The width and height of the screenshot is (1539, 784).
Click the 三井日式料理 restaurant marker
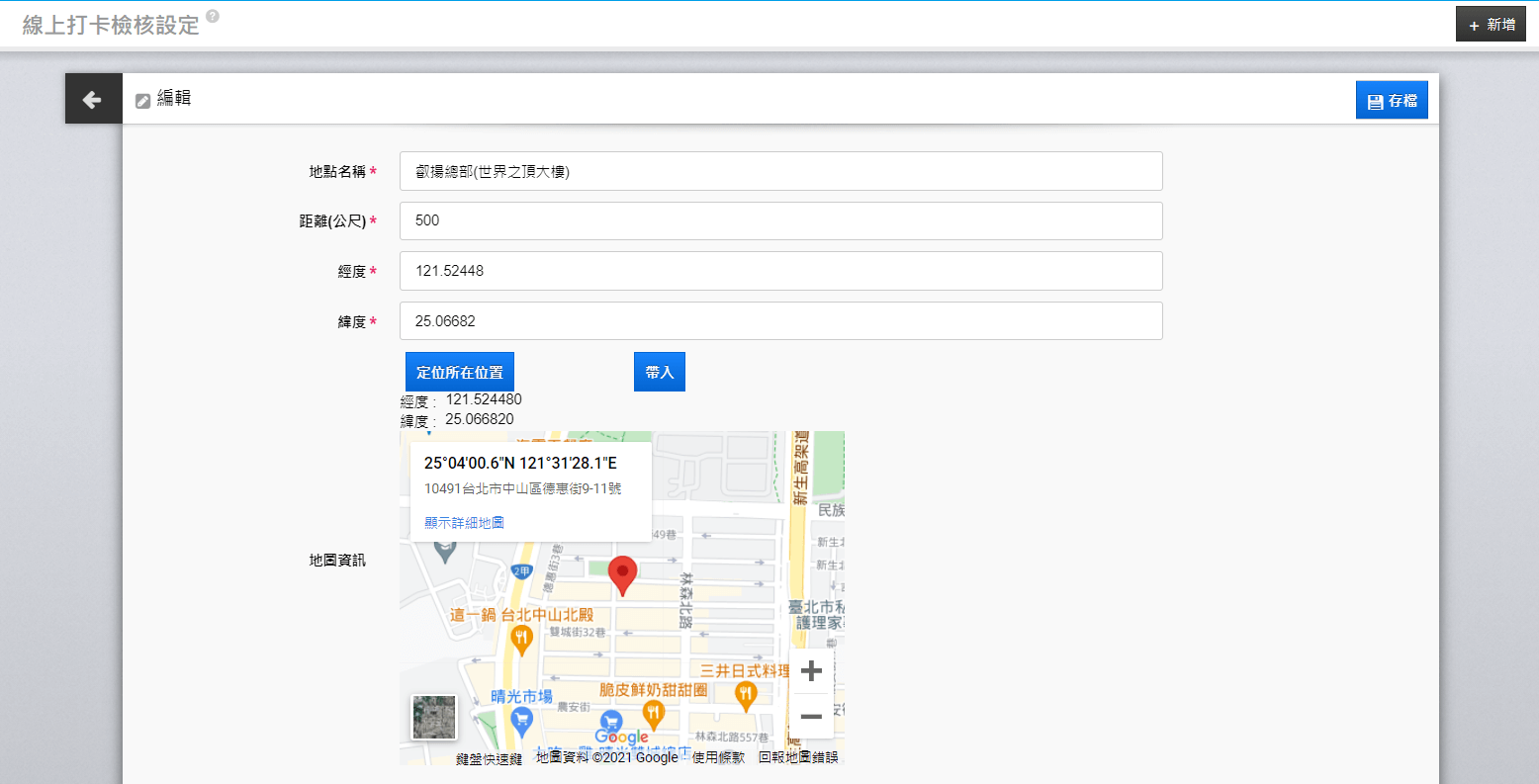click(x=747, y=695)
